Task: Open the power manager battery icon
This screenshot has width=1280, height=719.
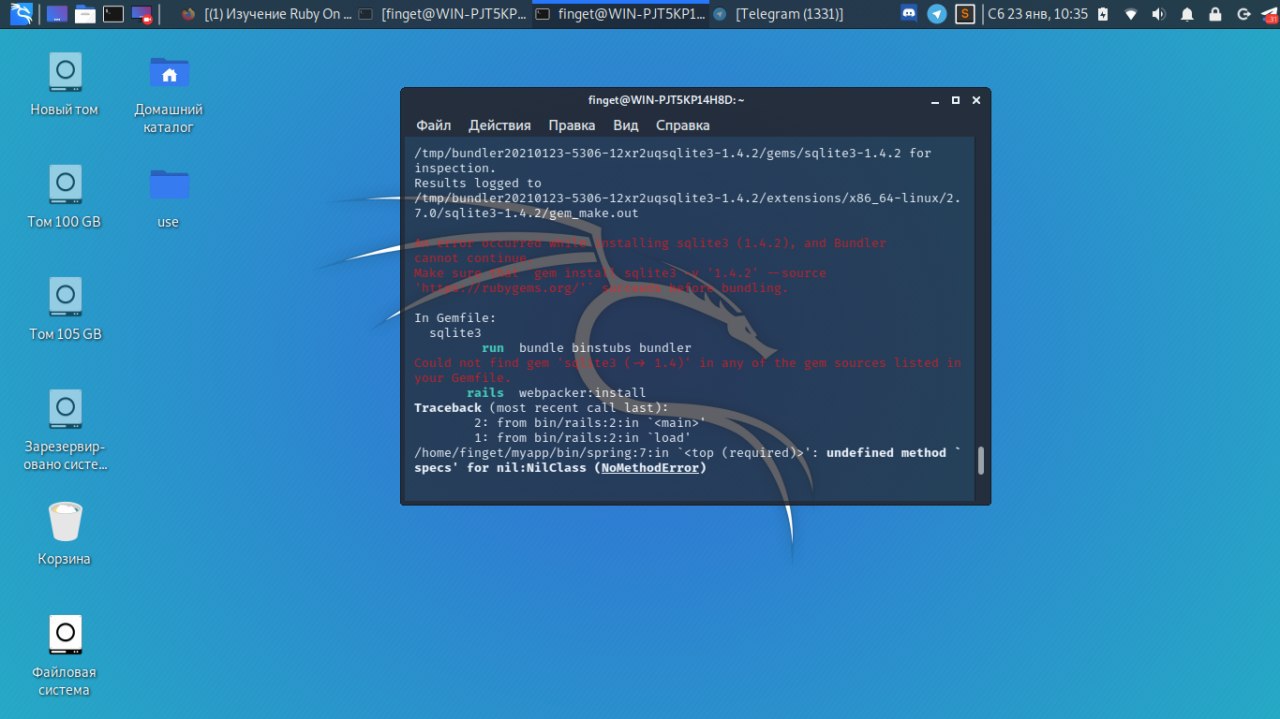Action: 1104,14
